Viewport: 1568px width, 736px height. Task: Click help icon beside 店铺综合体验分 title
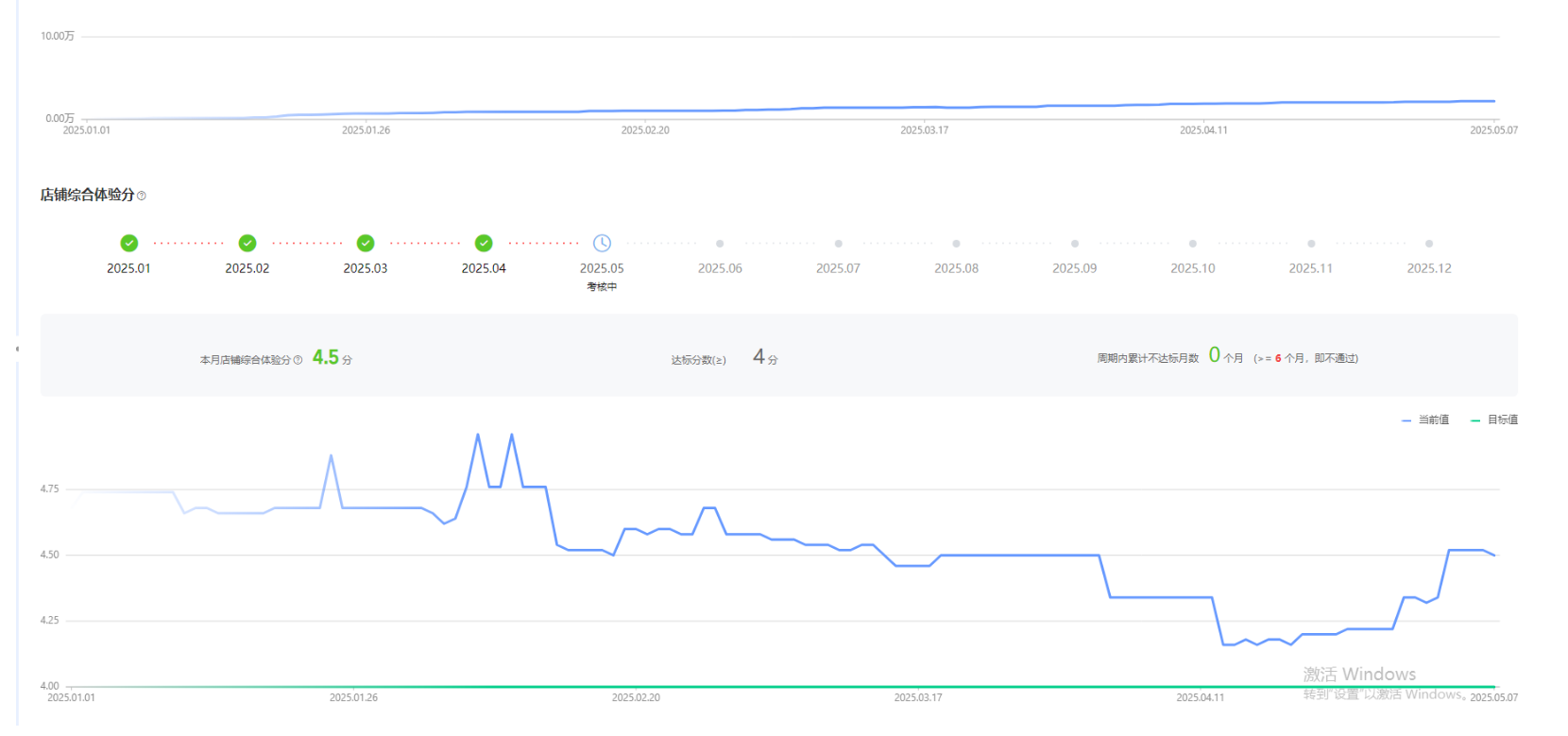(x=142, y=196)
